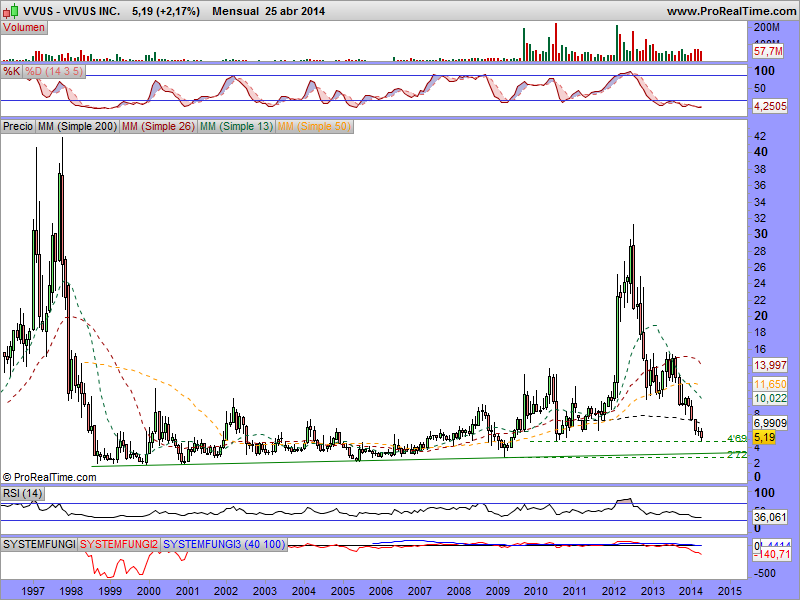Click the 36,061 RSI value tag

770,517
